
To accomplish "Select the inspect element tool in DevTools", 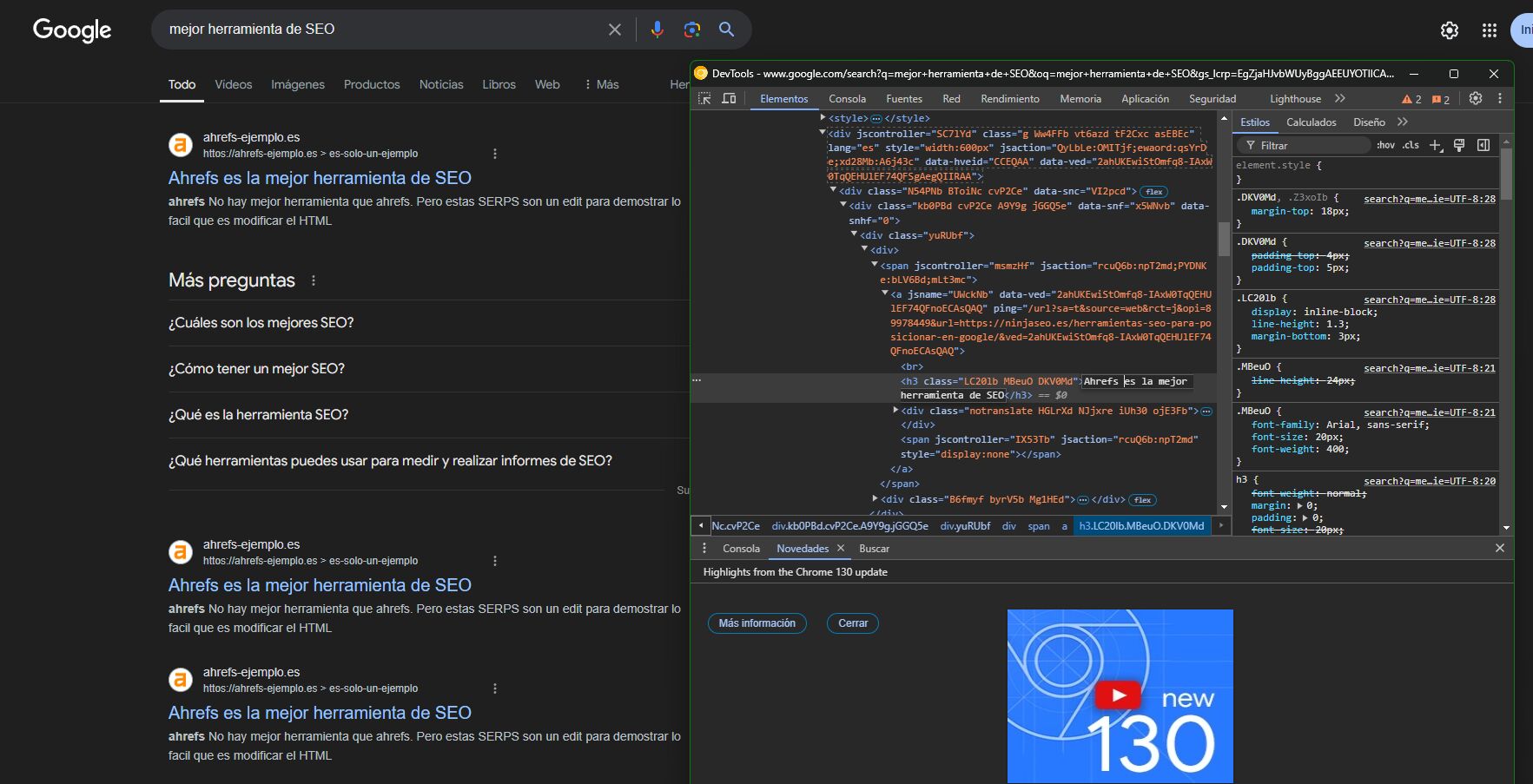I will 705,98.
